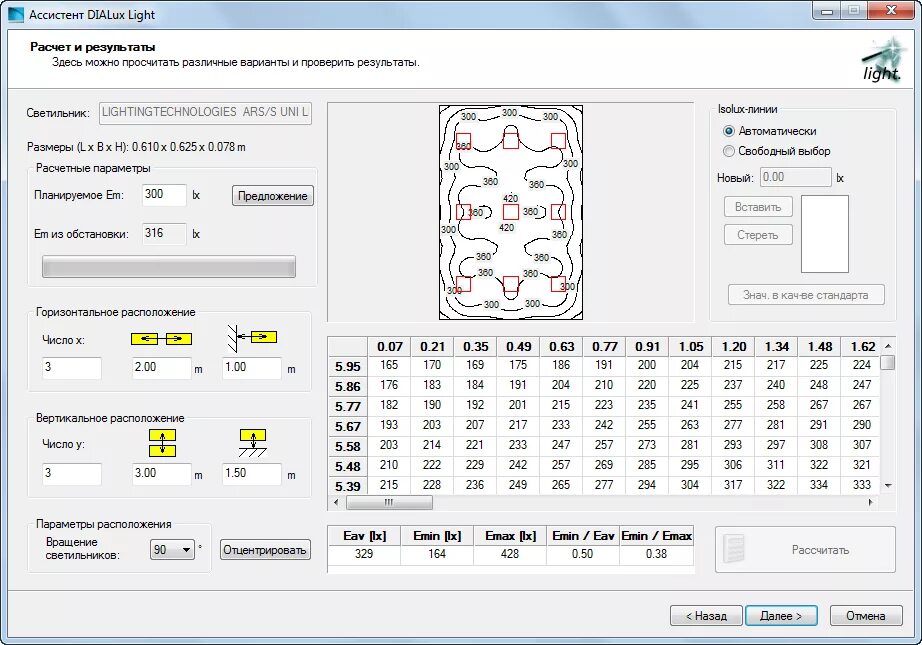Click the Предложение button
This screenshot has width=922, height=645.
tap(272, 196)
